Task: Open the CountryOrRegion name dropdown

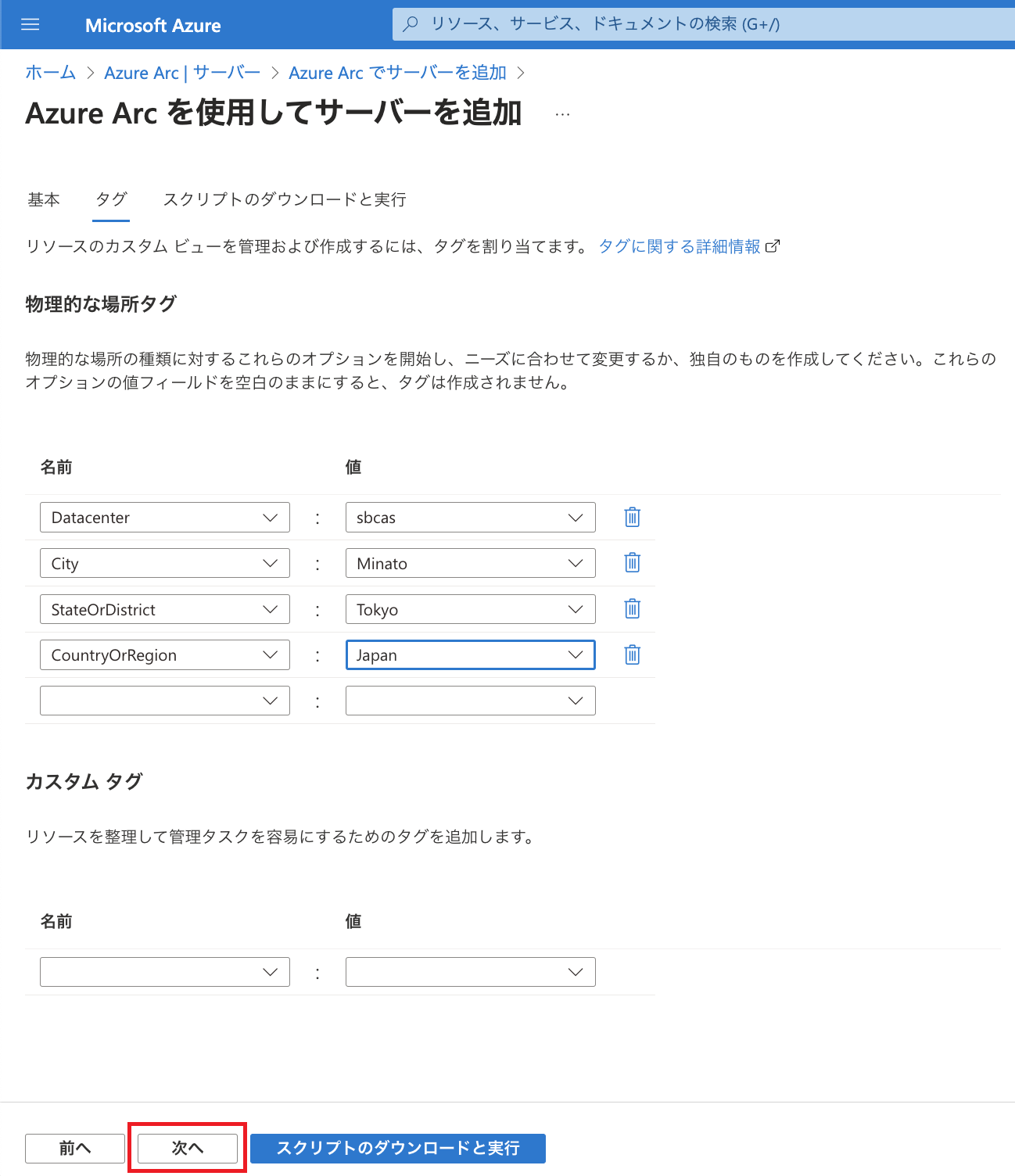Action: [165, 655]
